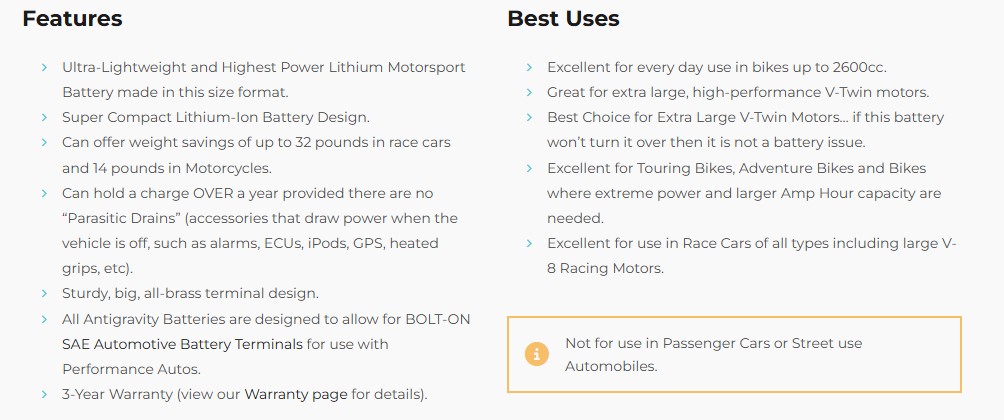Click the arrow bullet next to "Excellent for every day use"

coord(530,67)
